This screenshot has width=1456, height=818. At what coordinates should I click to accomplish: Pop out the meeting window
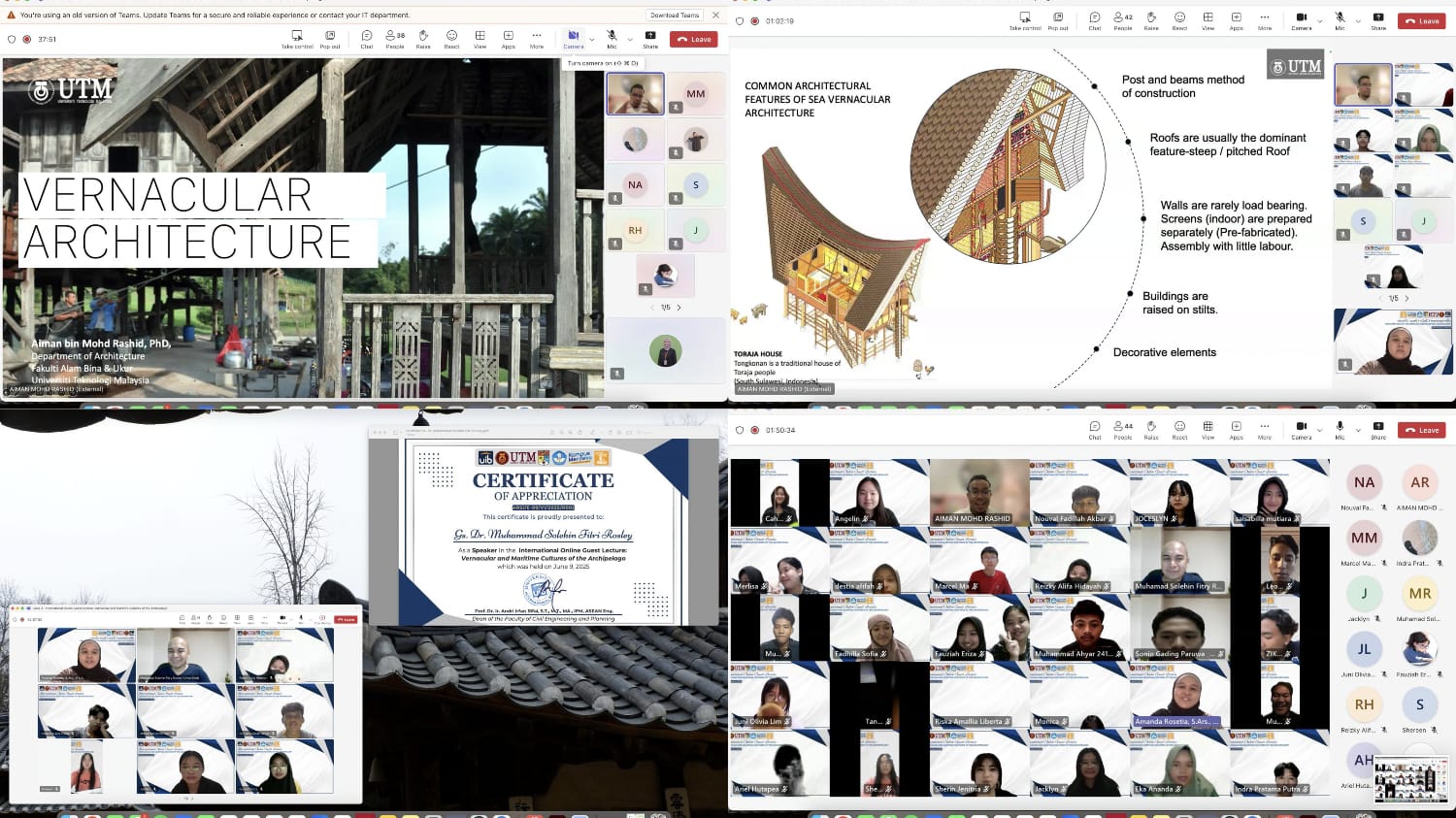tap(330, 39)
